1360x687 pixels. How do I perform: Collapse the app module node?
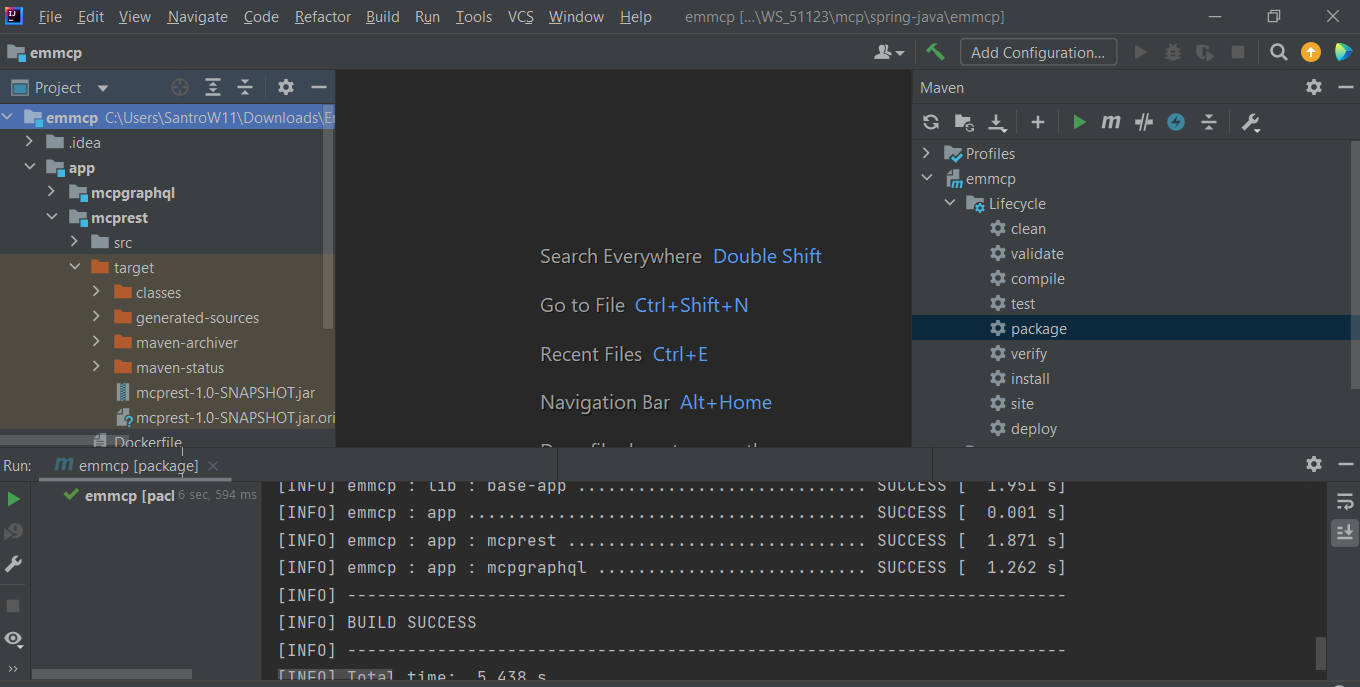(30, 167)
